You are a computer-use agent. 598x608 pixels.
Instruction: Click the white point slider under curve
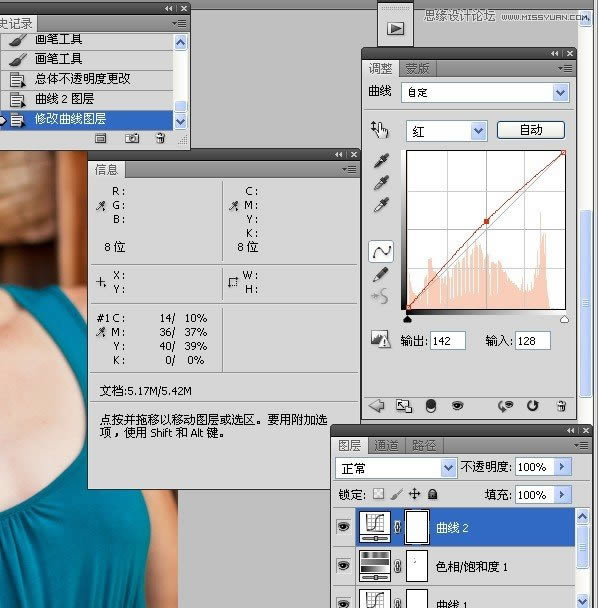564,320
